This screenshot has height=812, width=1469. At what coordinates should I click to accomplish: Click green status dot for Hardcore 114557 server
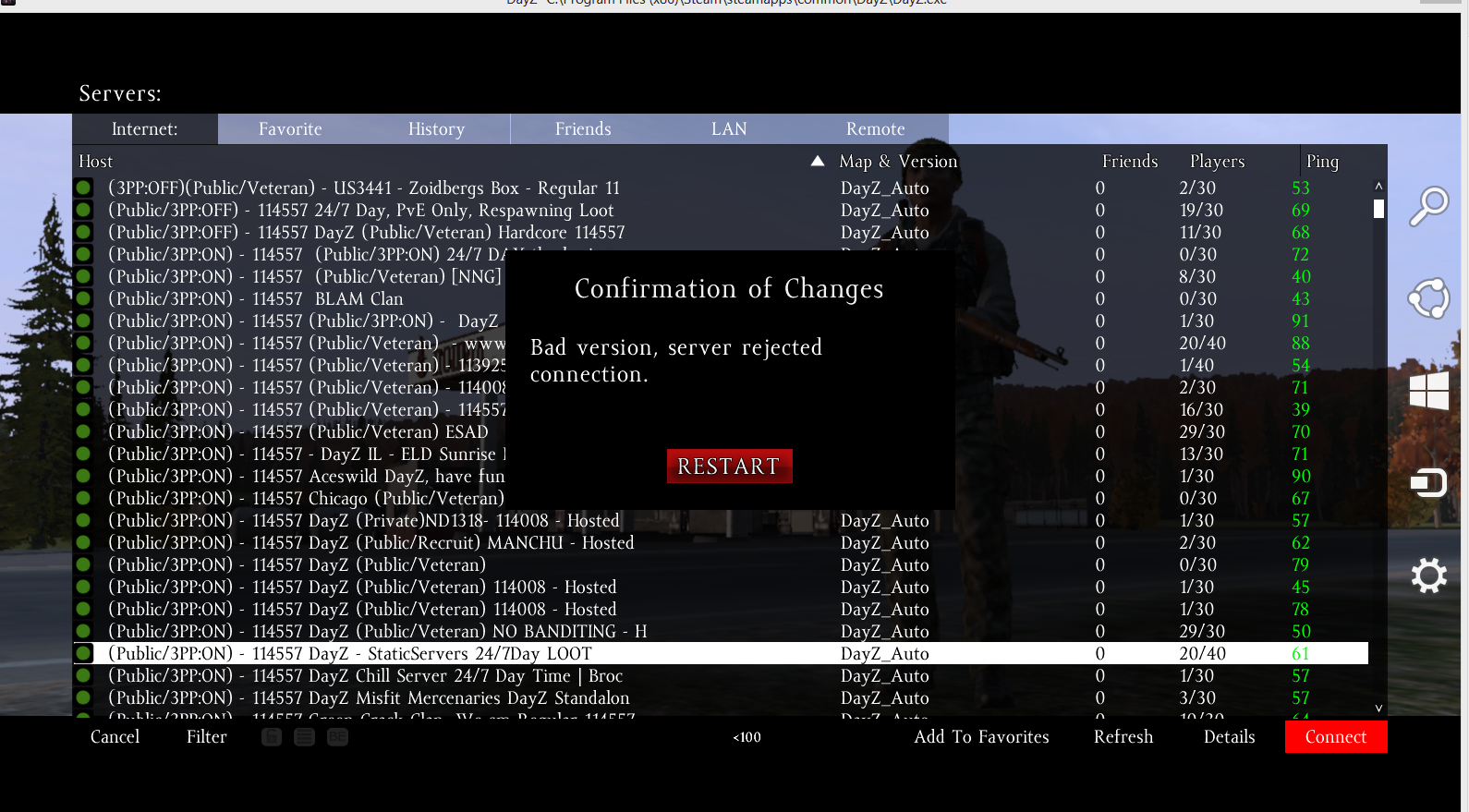84,232
